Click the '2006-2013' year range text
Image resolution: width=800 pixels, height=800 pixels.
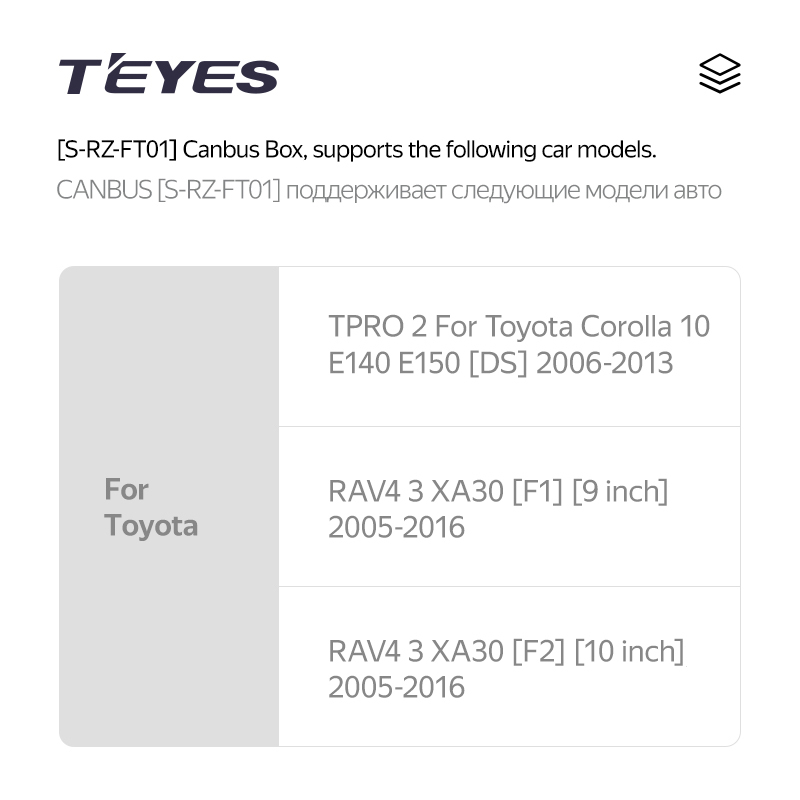(x=604, y=363)
